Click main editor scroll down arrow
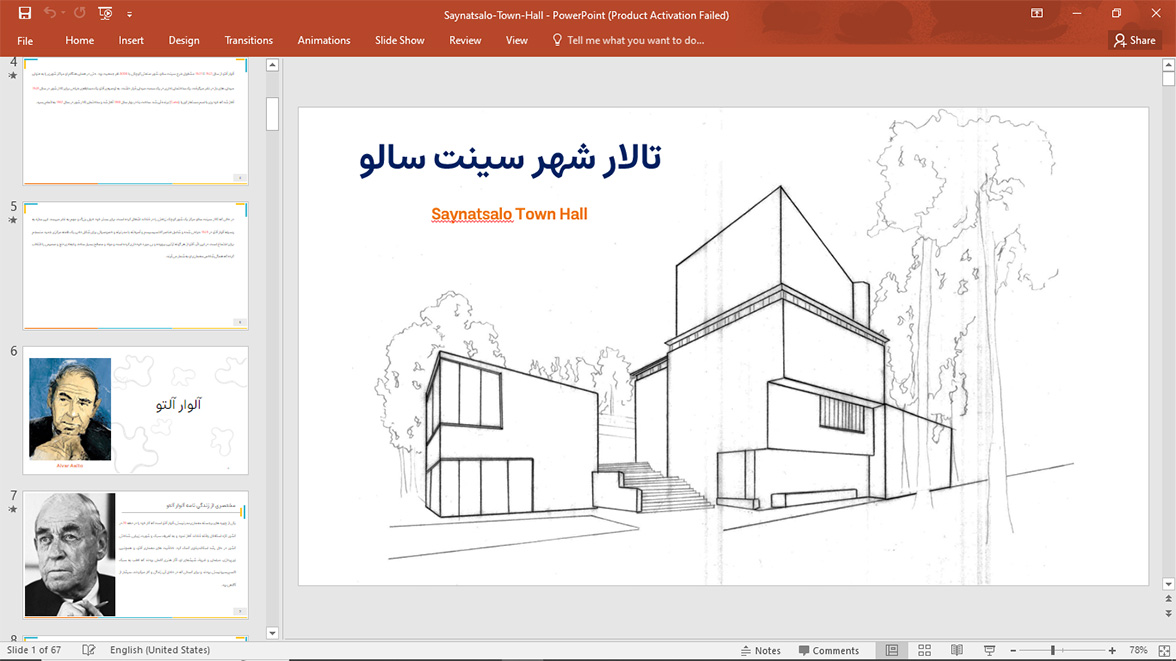The width and height of the screenshot is (1176, 661). click(x=1168, y=584)
